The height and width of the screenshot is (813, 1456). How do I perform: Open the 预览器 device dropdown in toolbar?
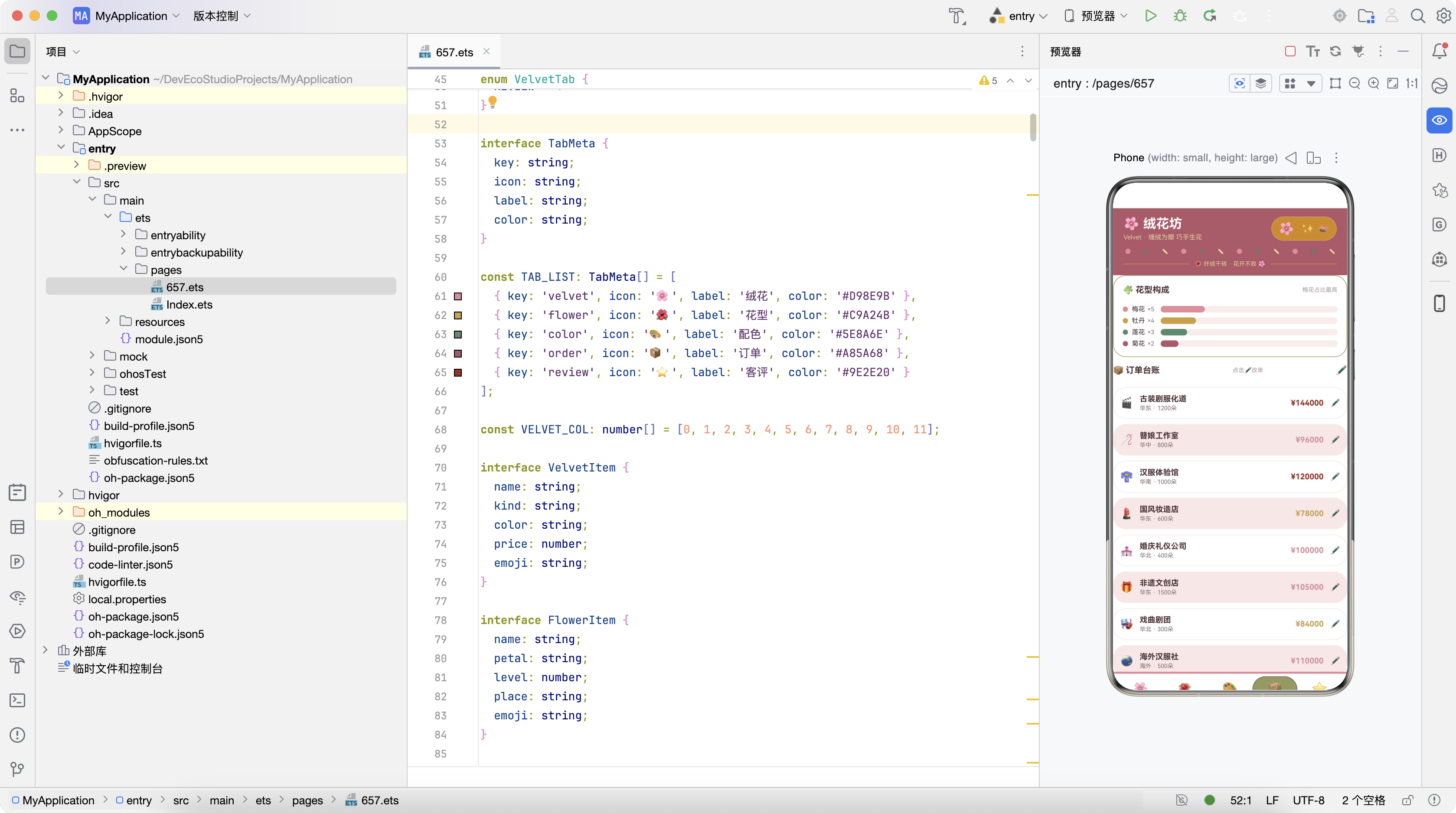pyautogui.click(x=1095, y=16)
